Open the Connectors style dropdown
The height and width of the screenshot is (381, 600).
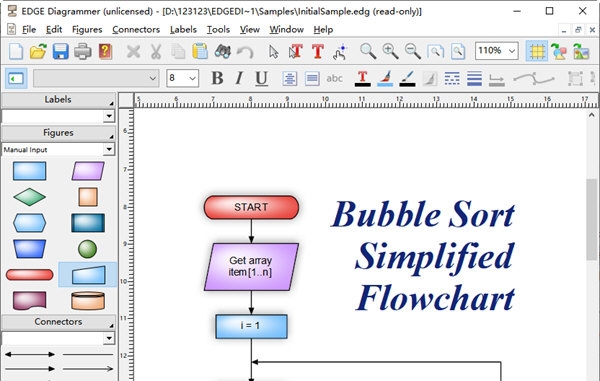coord(109,338)
